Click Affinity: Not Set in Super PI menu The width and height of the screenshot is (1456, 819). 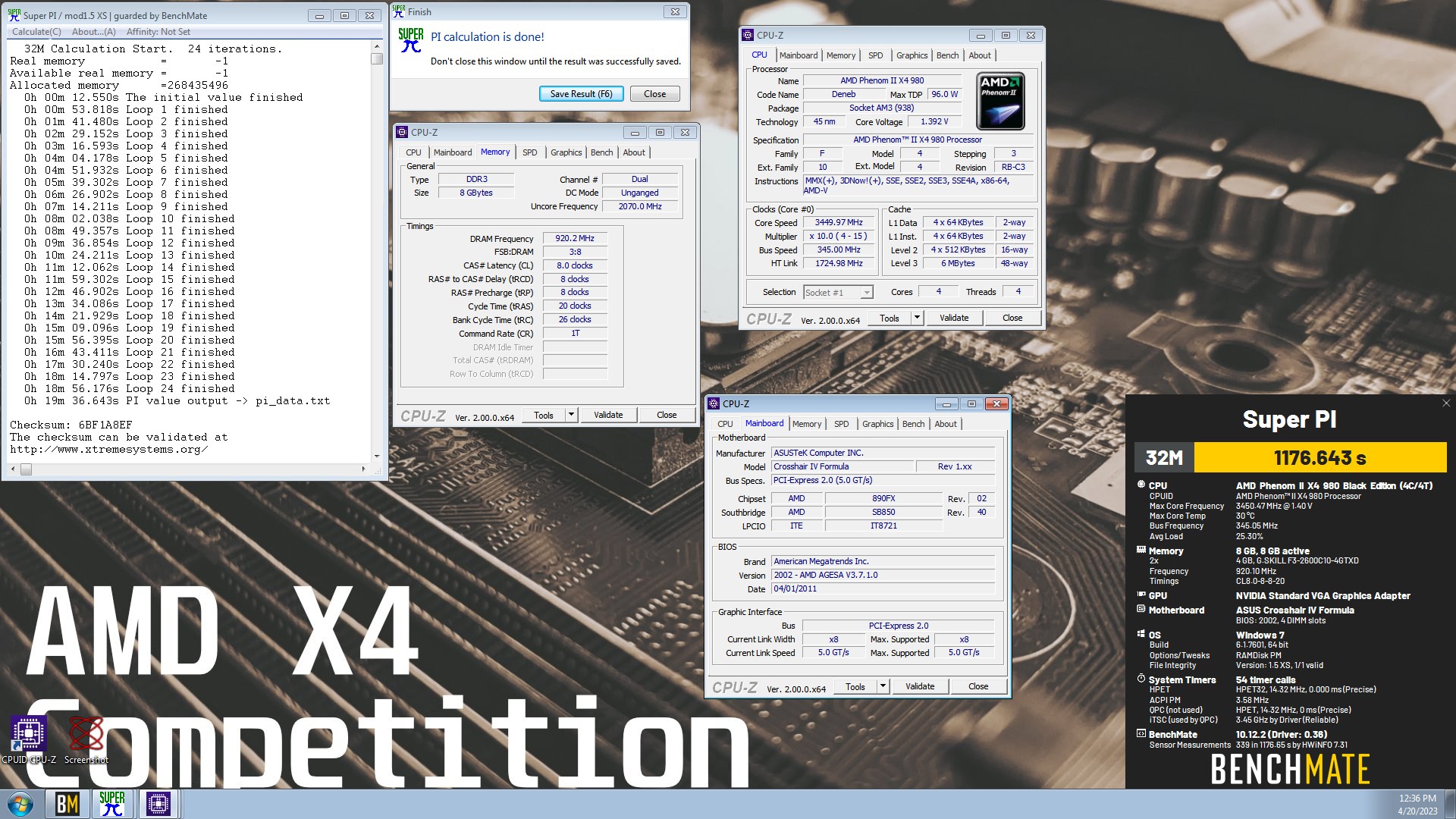tap(158, 32)
